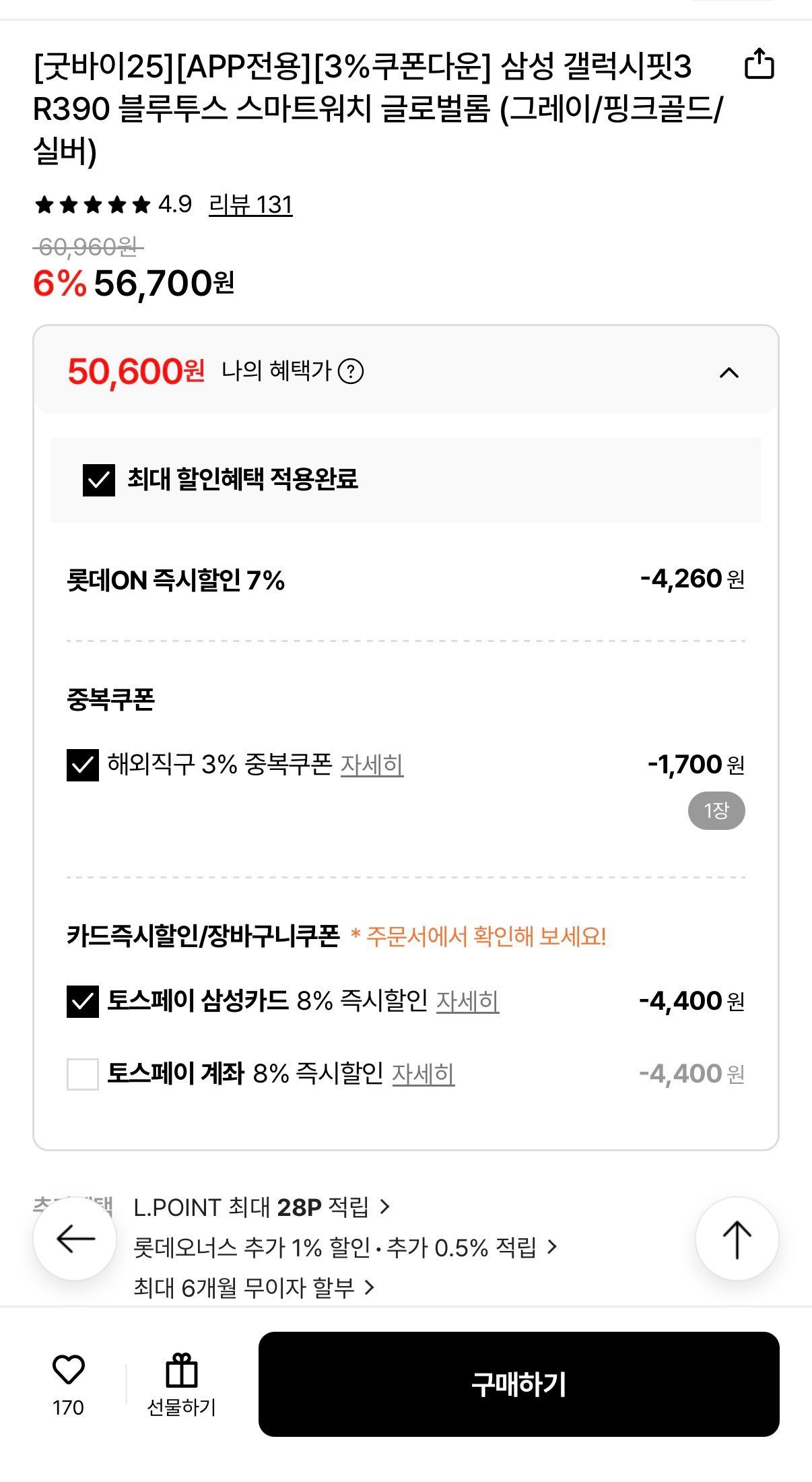Tap the share icon beside product title

pos(759,65)
